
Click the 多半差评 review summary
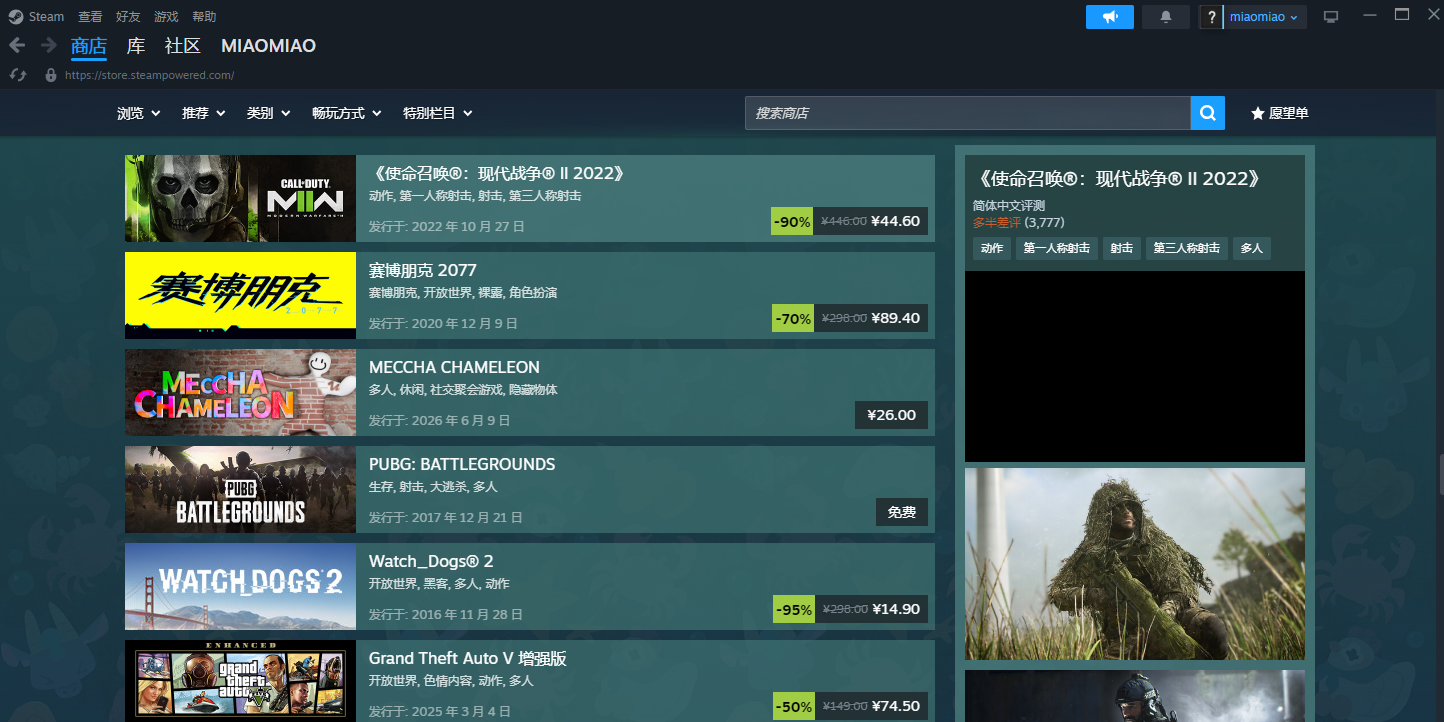pos(997,222)
